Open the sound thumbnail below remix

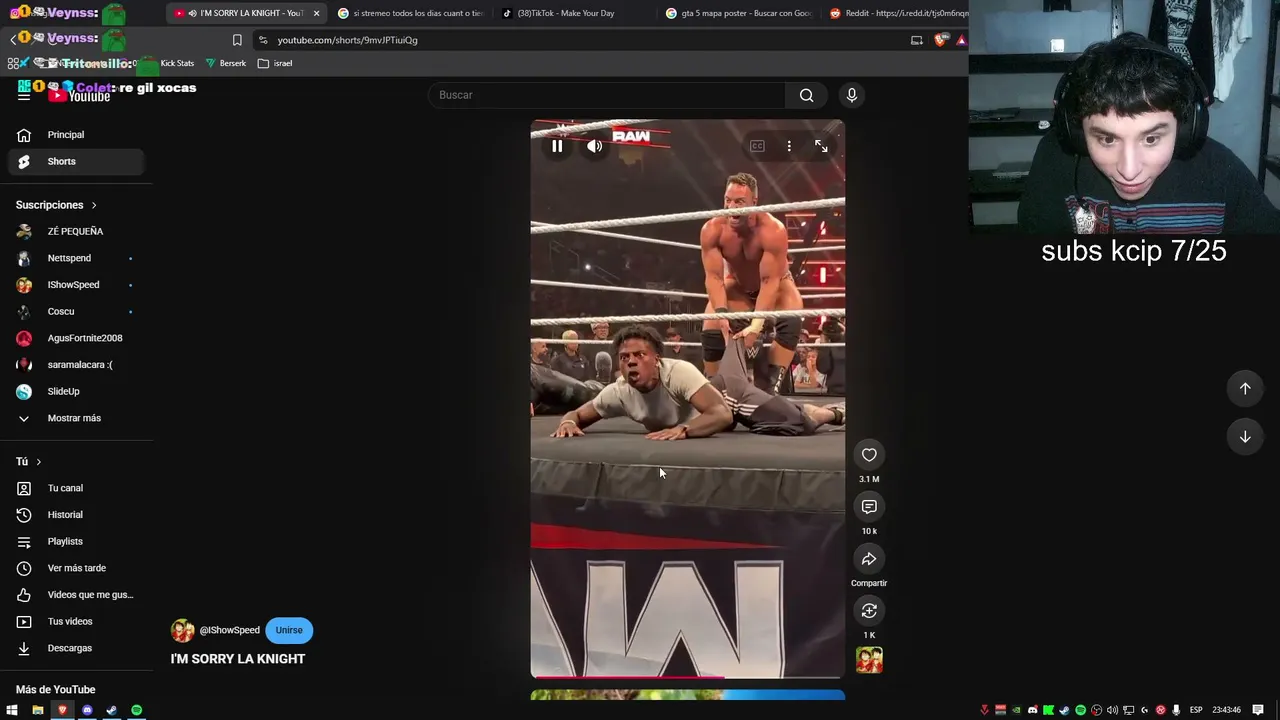[869, 660]
